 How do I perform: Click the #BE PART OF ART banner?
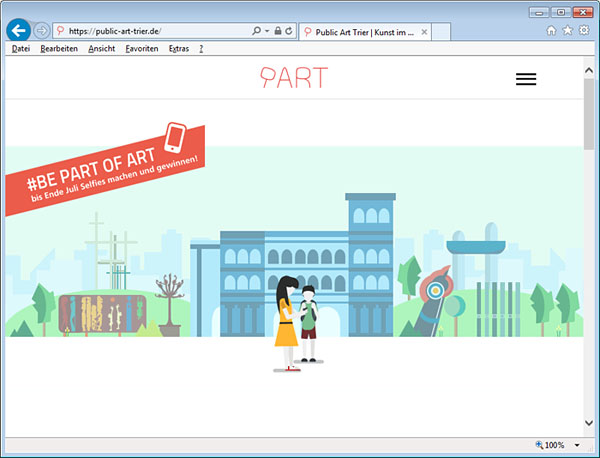coord(105,171)
